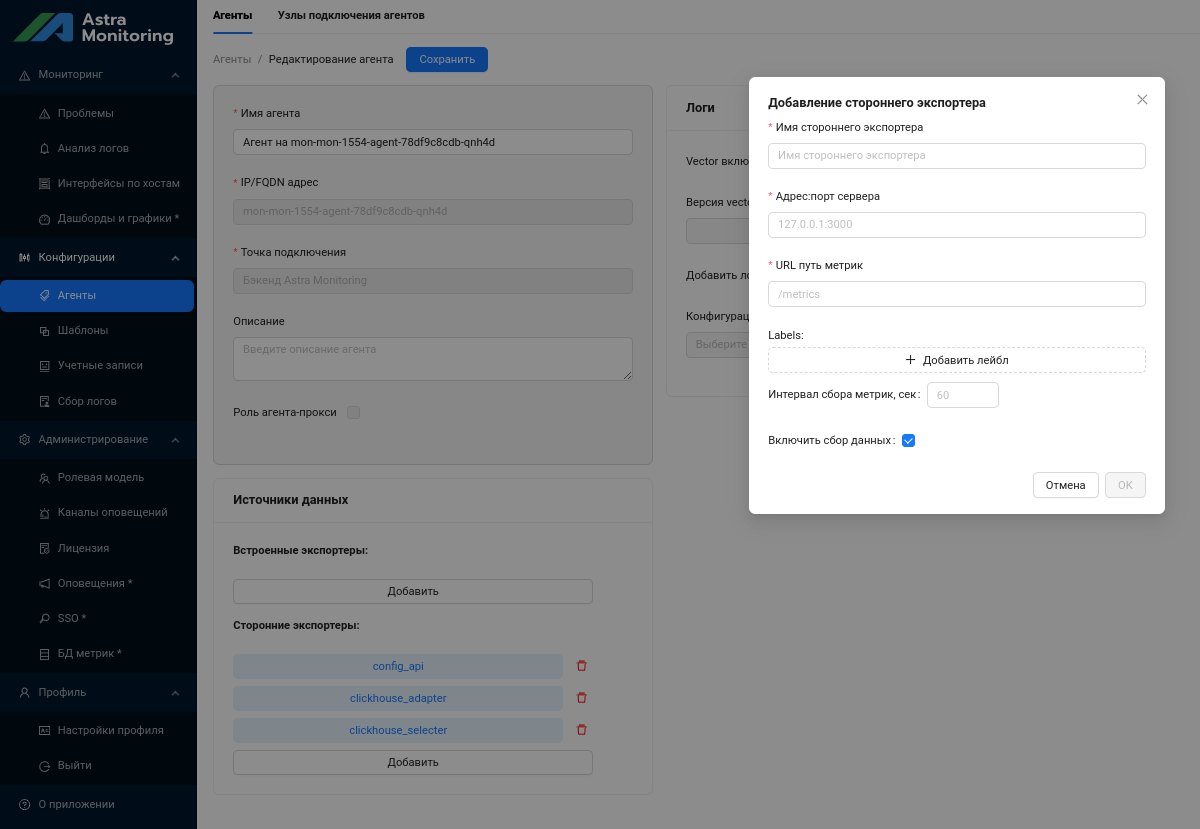Collapse the Мониторинг sidebar section
This screenshot has width=1200, height=829.
[175, 75]
